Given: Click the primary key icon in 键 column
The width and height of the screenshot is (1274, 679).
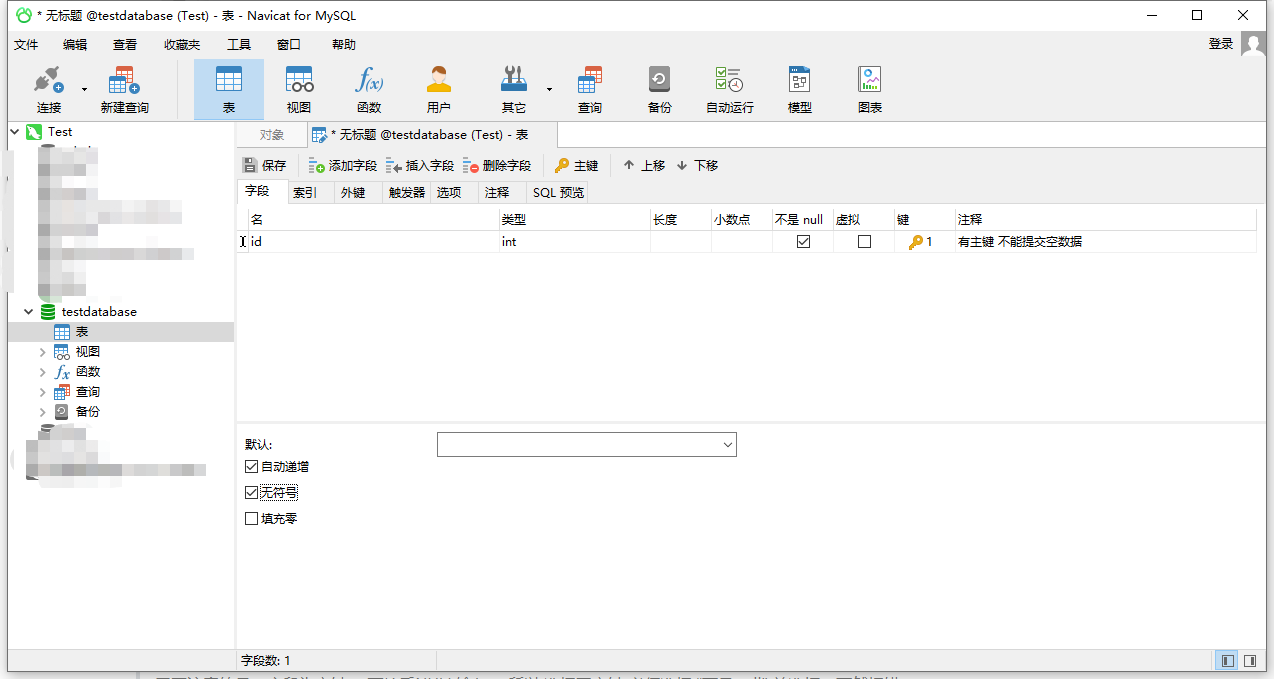Looking at the screenshot, I should tap(915, 242).
